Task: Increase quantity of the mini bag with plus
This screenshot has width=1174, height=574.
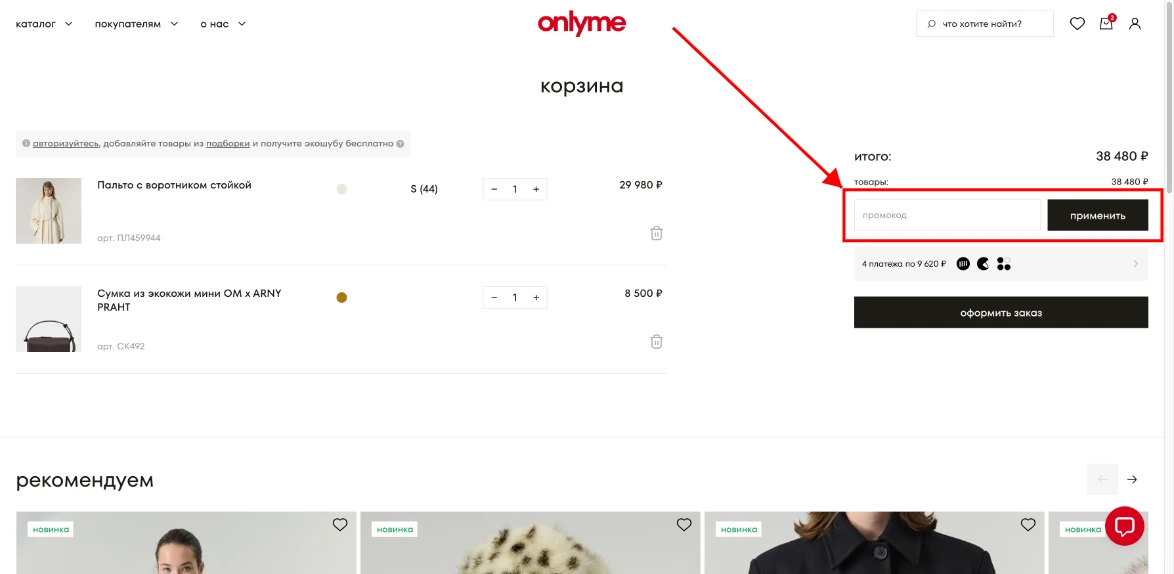Action: pos(536,298)
